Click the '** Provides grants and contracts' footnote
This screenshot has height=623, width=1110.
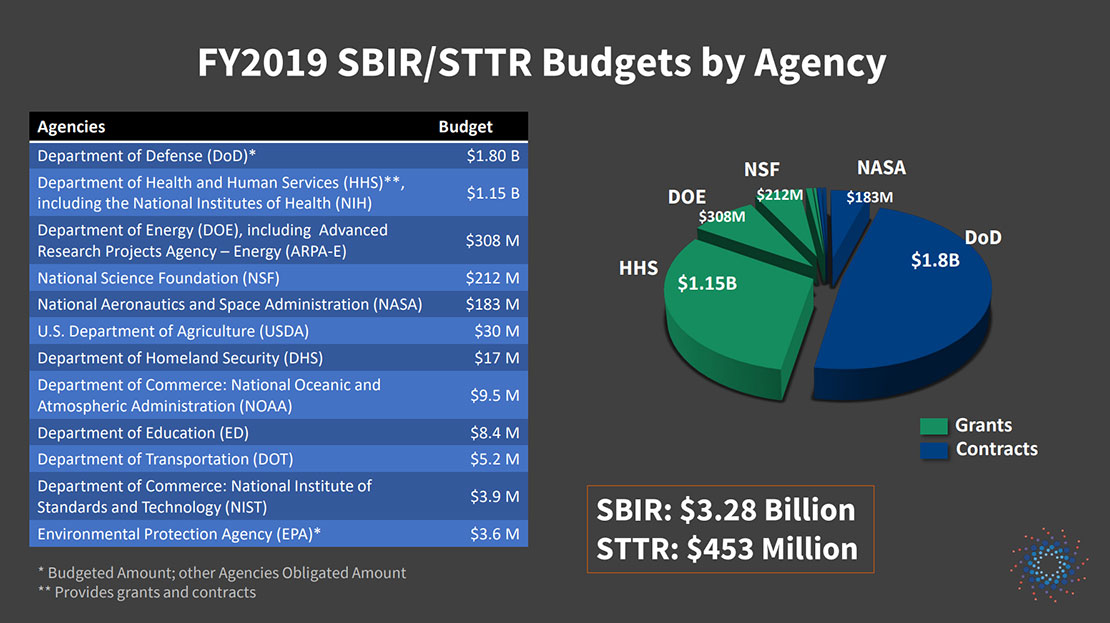pyautogui.click(x=147, y=592)
